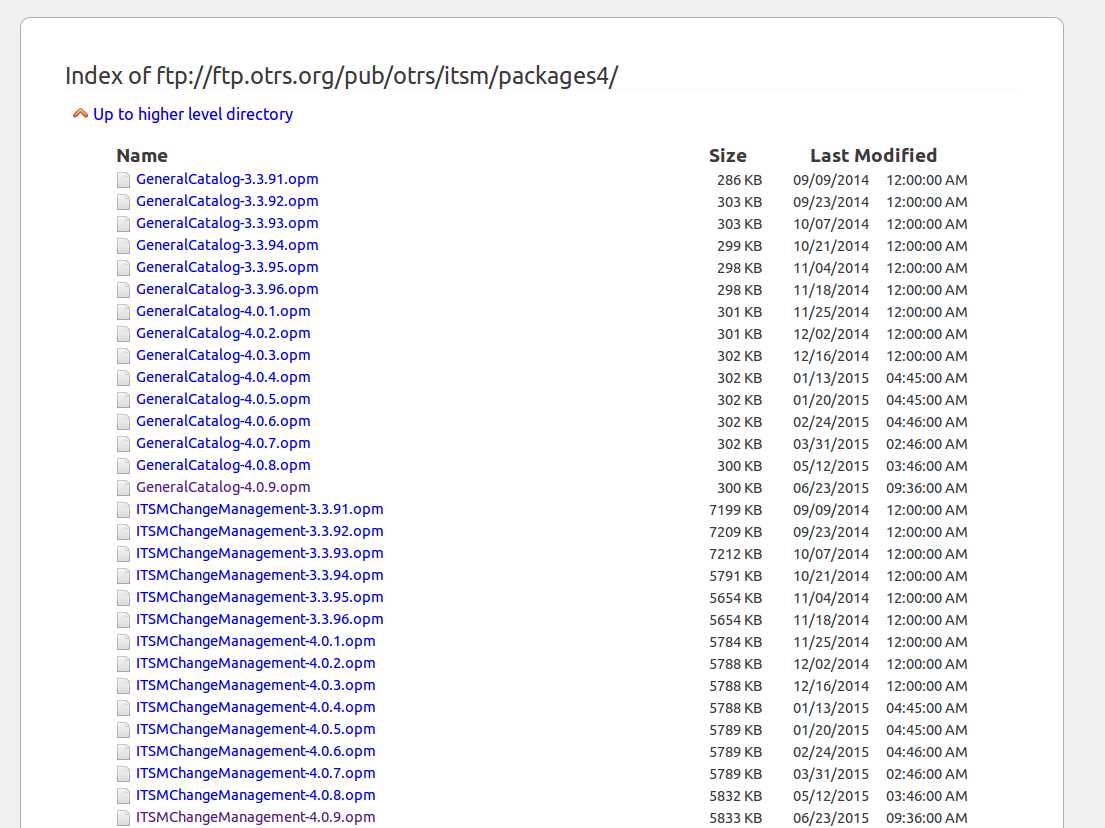Open GeneralCatalog-4.0.1.opm link

click(x=223, y=311)
